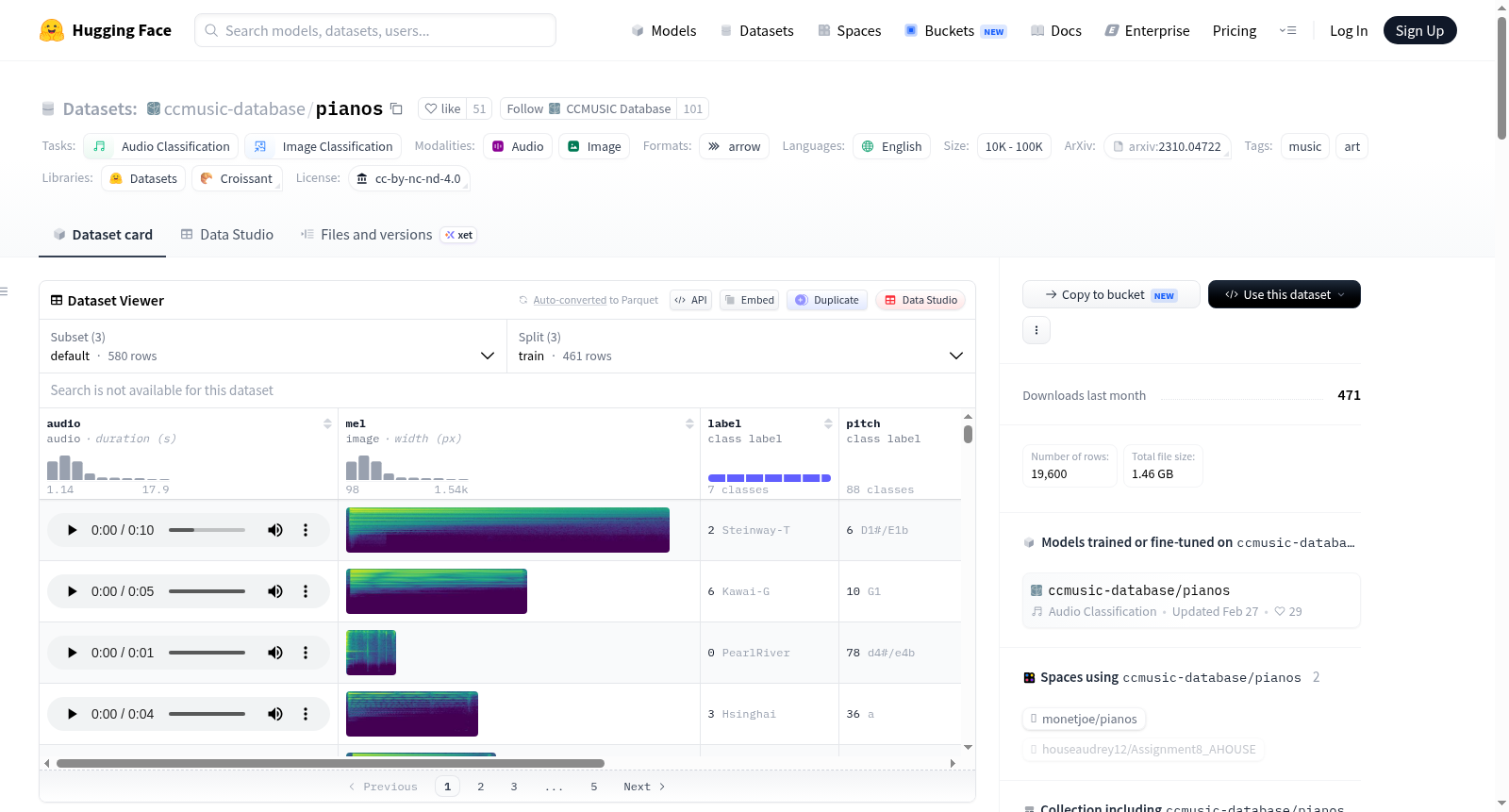
Task: Click the API button in Dataset Viewer
Action: [690, 300]
